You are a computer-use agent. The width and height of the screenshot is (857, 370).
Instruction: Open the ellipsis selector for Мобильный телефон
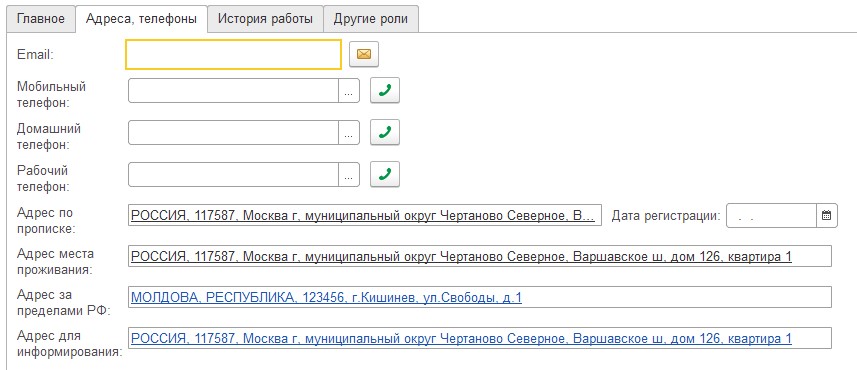coord(349,91)
